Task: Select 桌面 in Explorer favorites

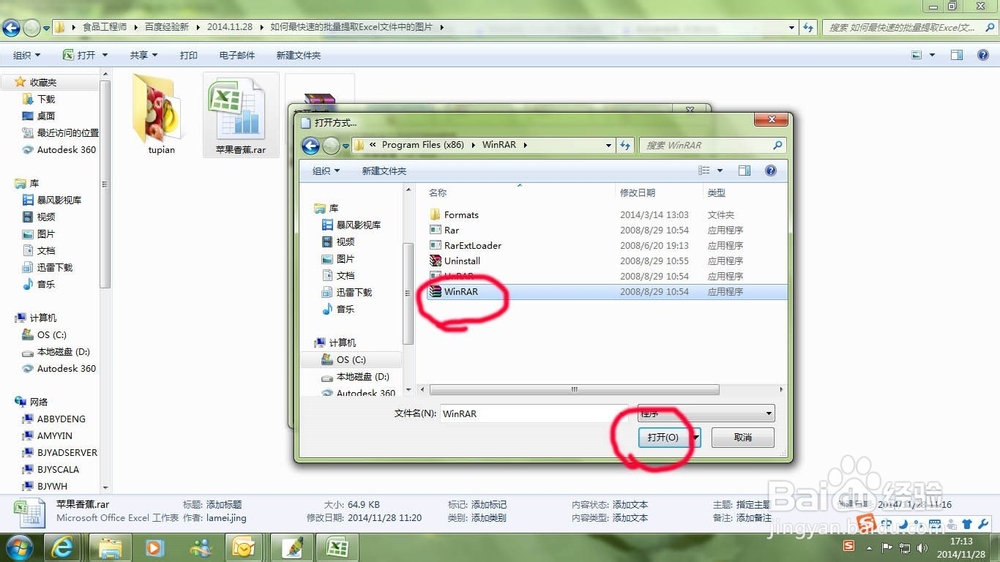Action: 46,116
